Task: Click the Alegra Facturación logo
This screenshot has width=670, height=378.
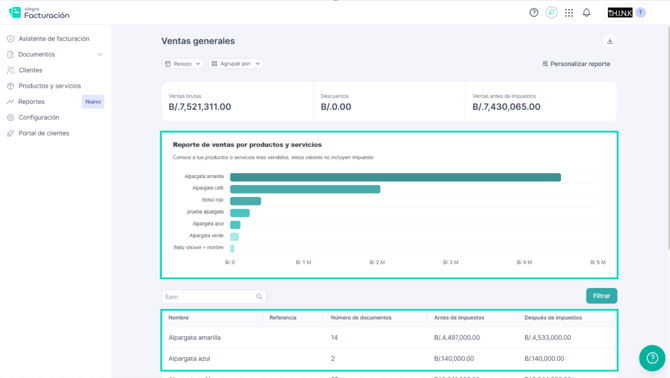Action: (39, 13)
